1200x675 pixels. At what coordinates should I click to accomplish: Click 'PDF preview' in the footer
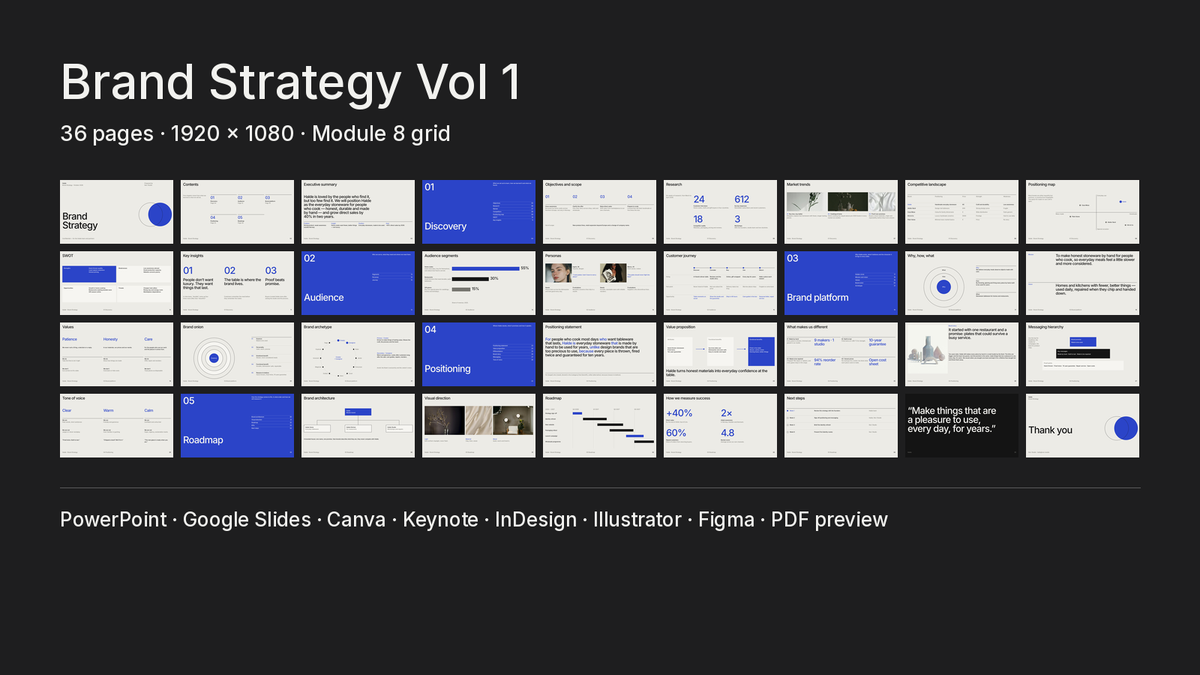[x=829, y=520]
